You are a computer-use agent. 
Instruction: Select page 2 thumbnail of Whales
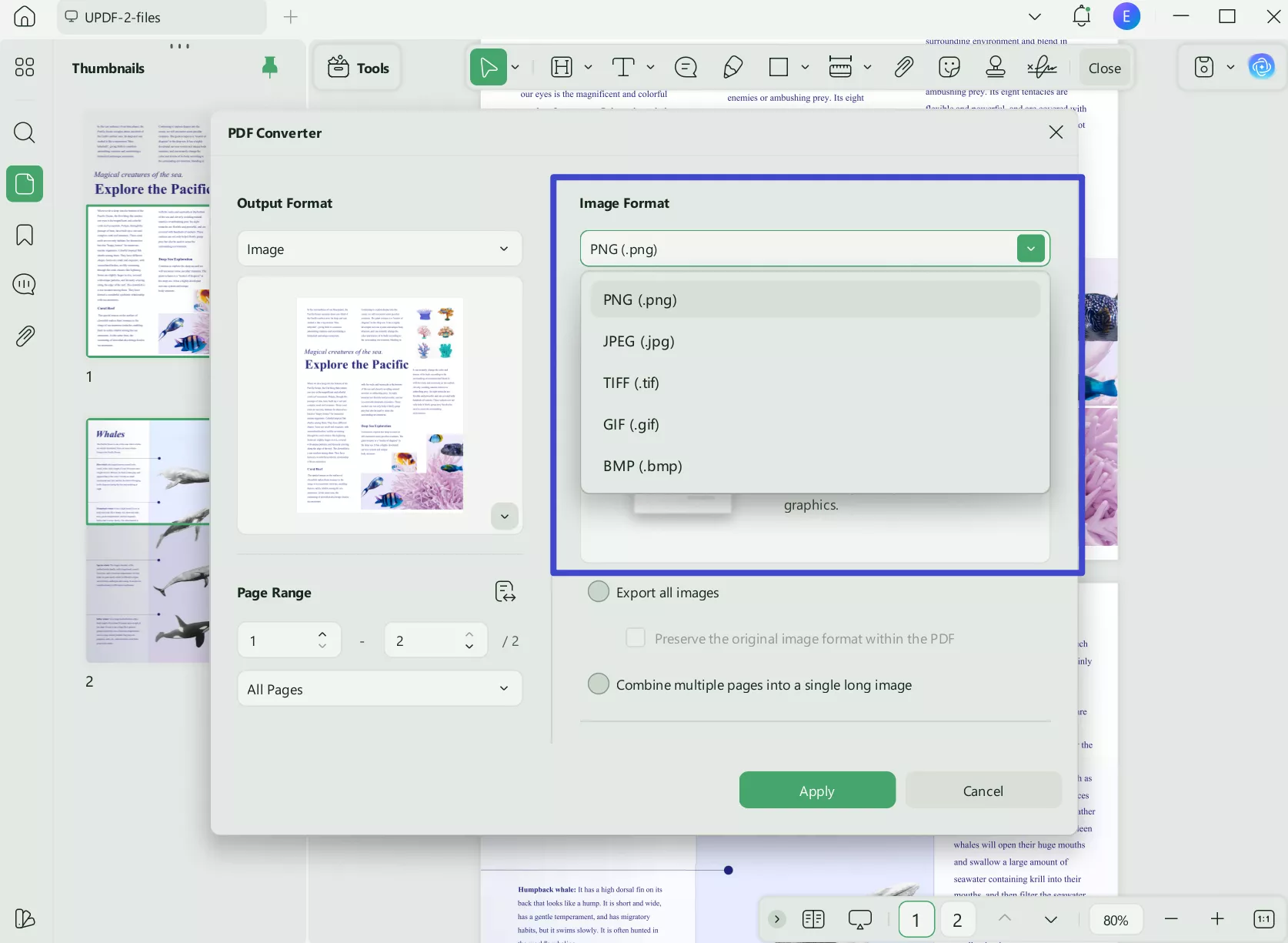(148, 540)
